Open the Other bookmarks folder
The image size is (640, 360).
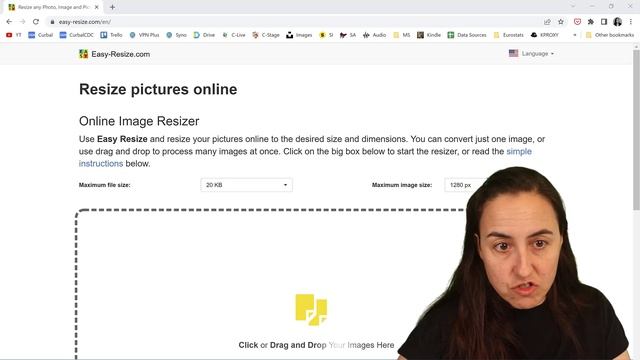pos(610,35)
